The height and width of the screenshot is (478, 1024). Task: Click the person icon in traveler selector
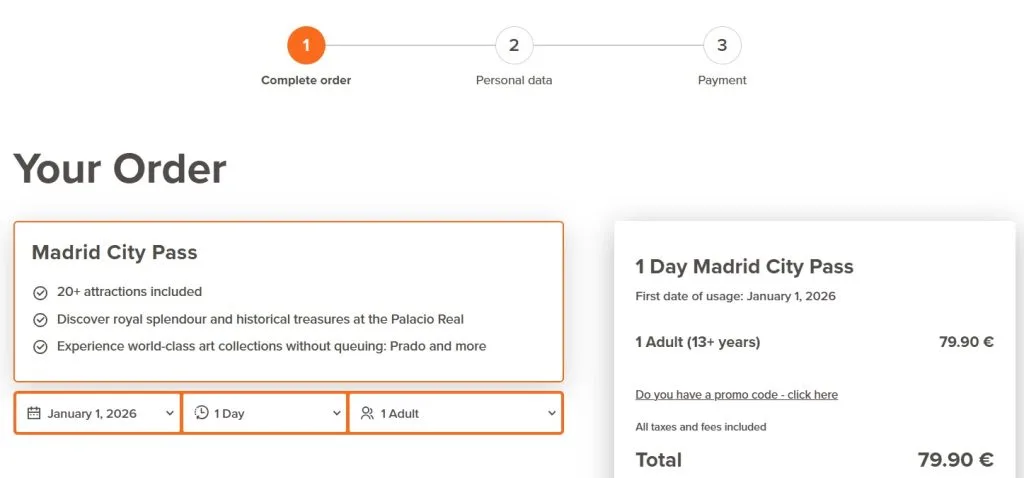368,413
